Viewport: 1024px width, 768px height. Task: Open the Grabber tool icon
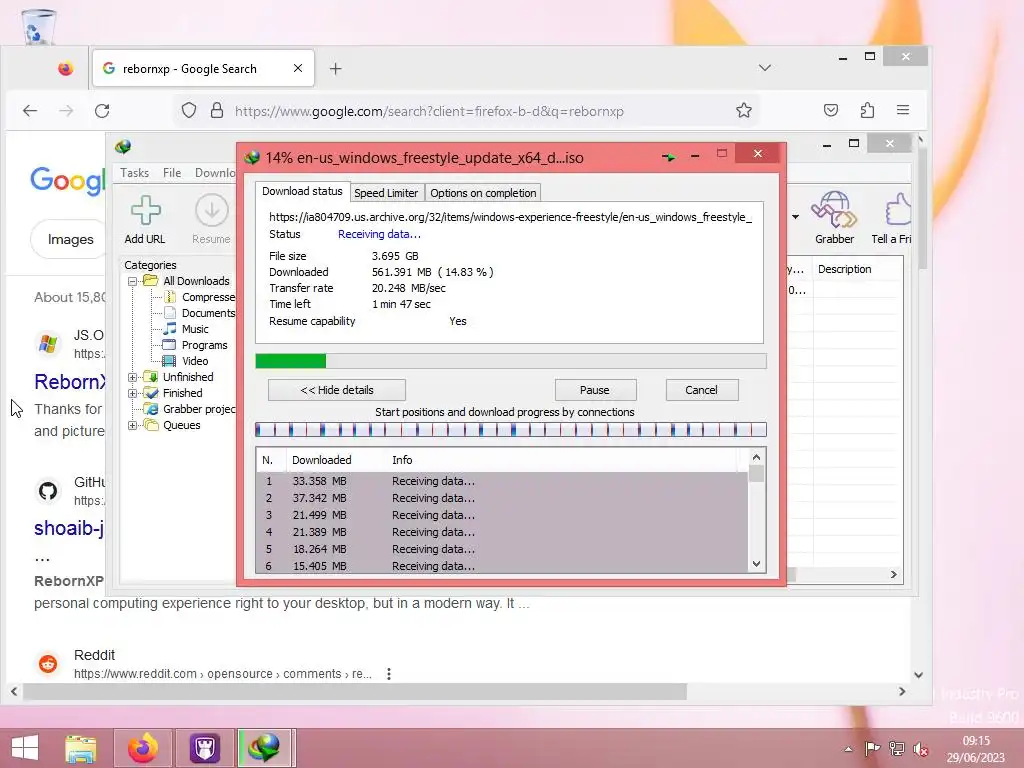coord(834,210)
